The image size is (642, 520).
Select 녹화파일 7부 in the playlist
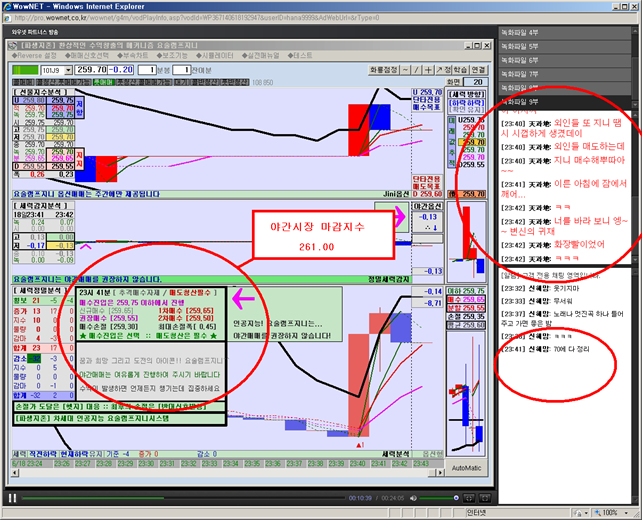coord(564,74)
